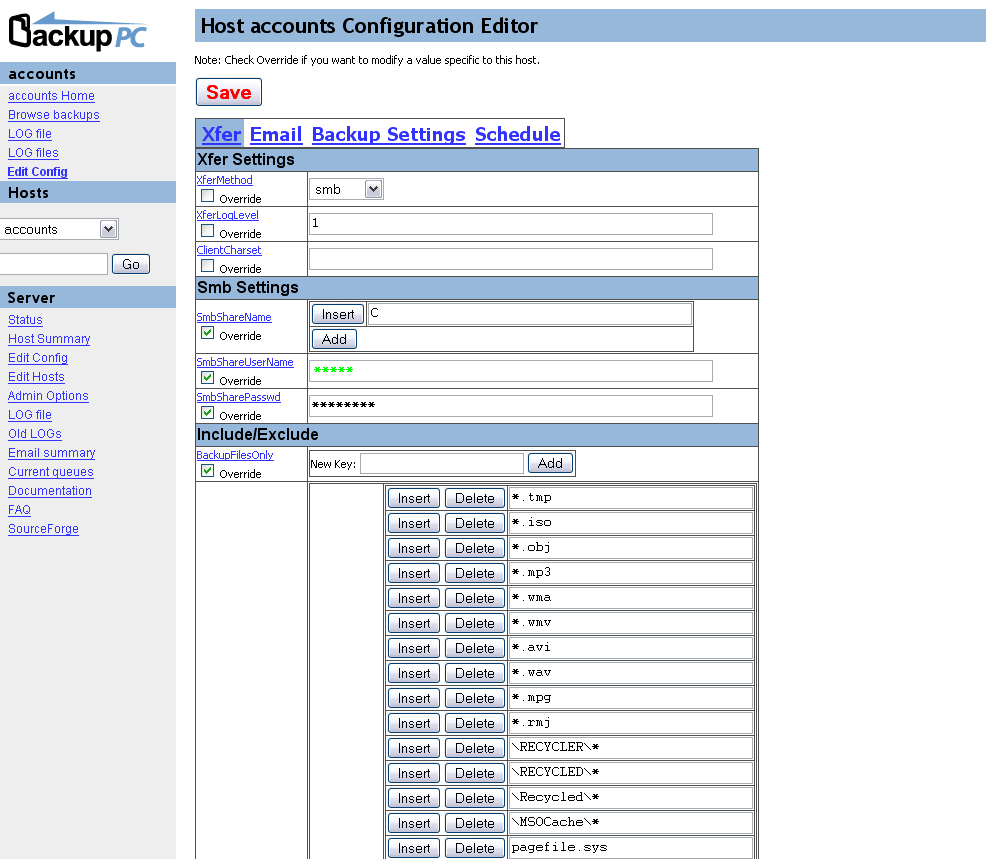The width and height of the screenshot is (986, 859).
Task: Open Browse backups link
Action: 54,115
